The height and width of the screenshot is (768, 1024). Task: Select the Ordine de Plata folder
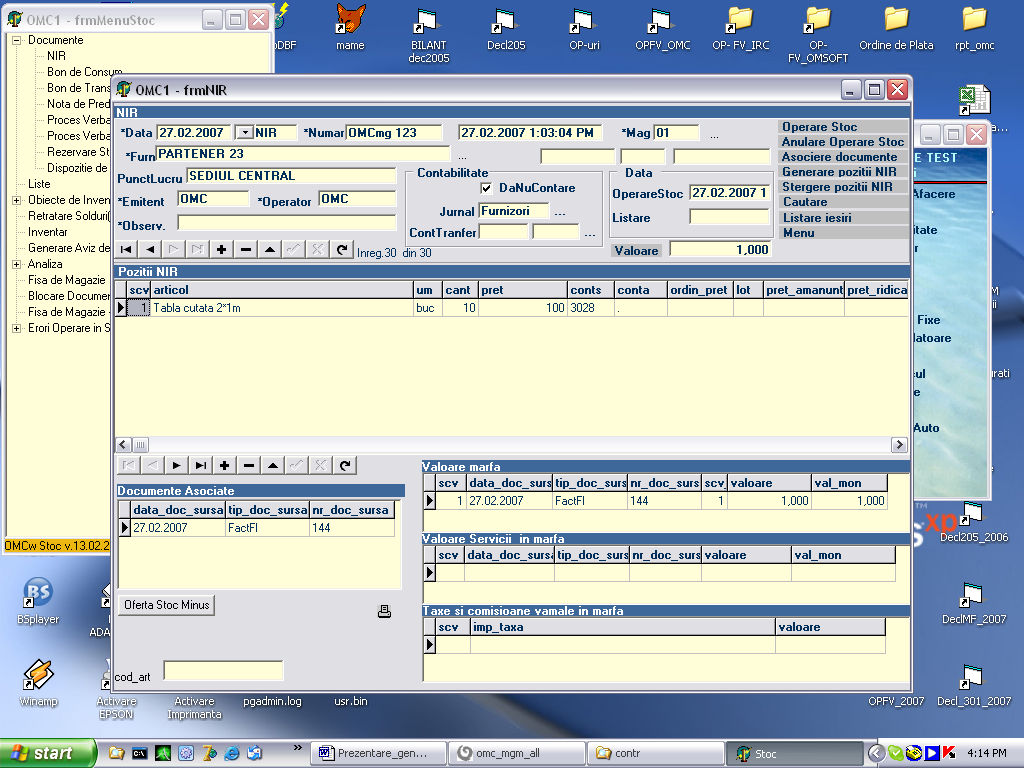[896, 28]
